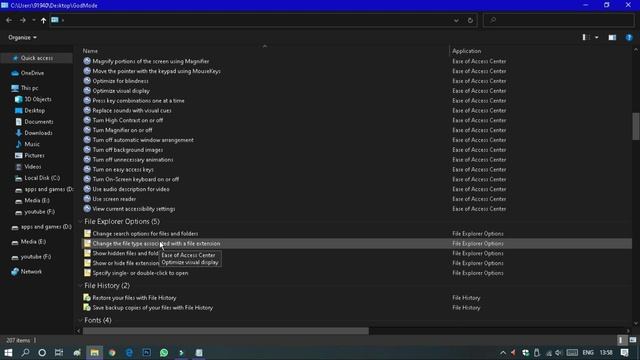Screen dimensions: 640x360
Task: Select Quick access in navigation pane
Action: (x=37, y=58)
